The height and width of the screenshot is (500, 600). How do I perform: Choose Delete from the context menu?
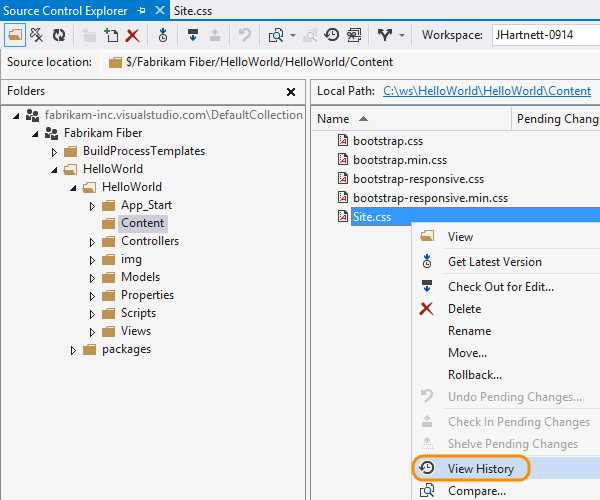point(465,309)
